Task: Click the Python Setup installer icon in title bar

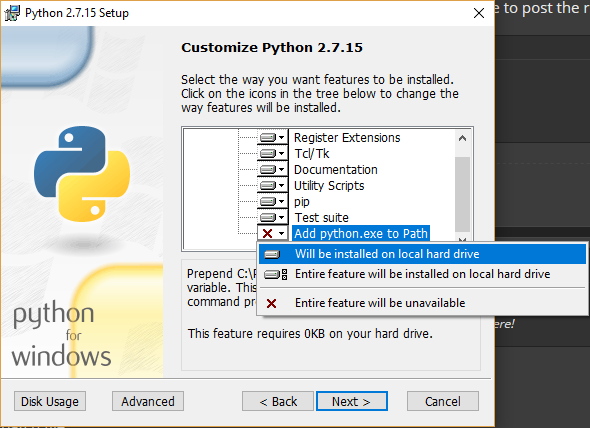Action: coord(12,13)
